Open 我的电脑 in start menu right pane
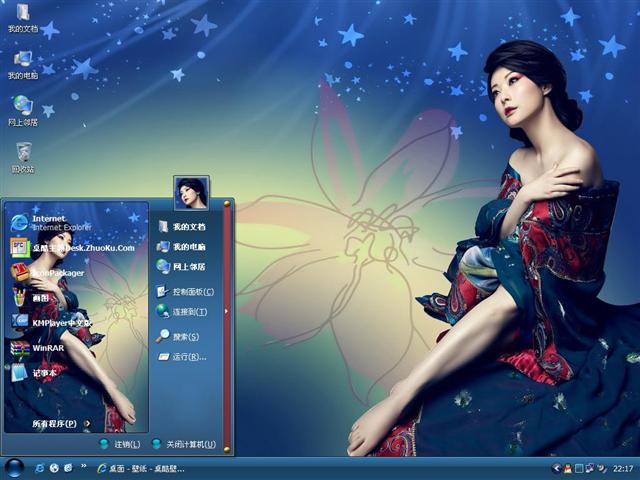Viewport: 640px width, 480px height. (x=182, y=247)
